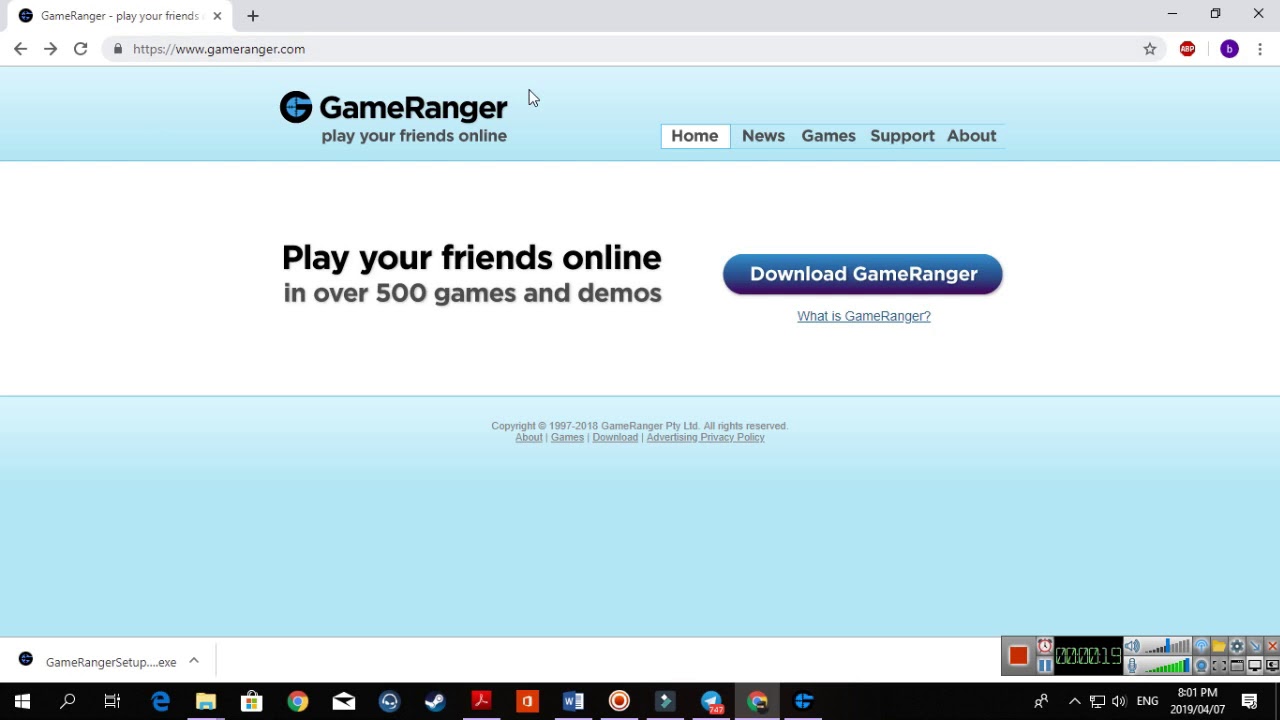Open Microsoft Word from the taskbar

573,701
